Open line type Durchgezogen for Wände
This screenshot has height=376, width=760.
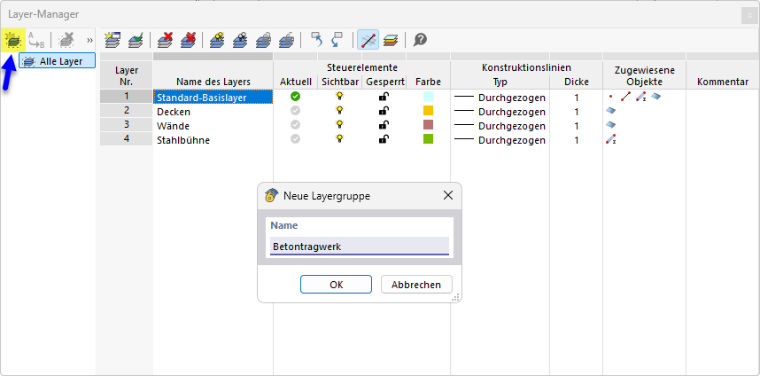500,125
